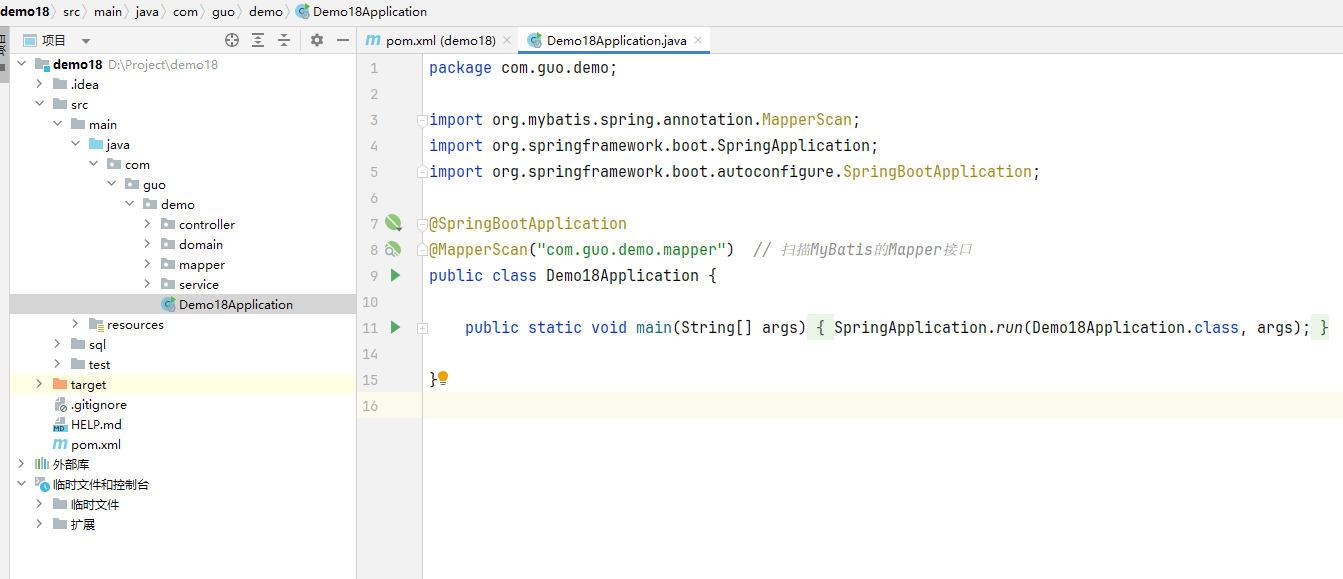Click the collapse all icon in project panel
The image size is (1343, 579).
(284, 40)
